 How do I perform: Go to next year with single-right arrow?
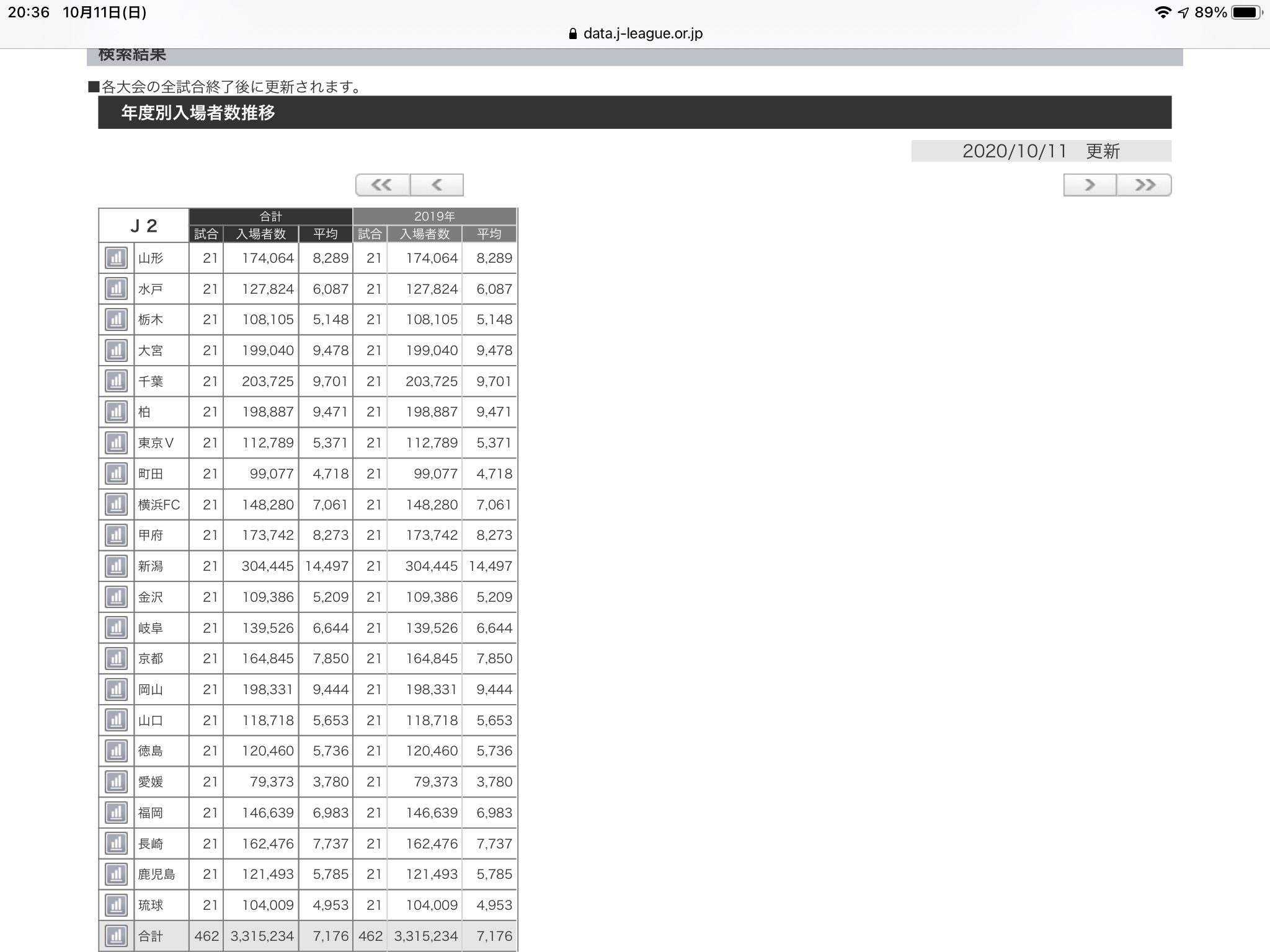pyautogui.click(x=1090, y=185)
